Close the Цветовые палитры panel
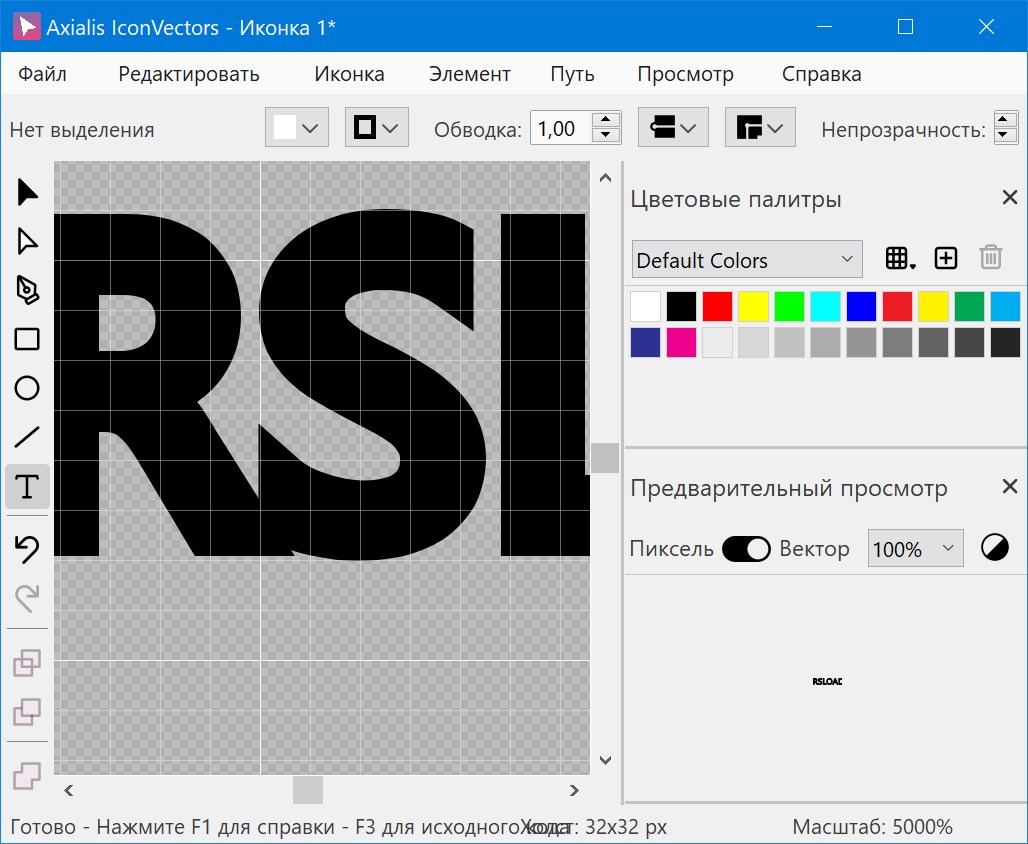 click(x=1009, y=197)
